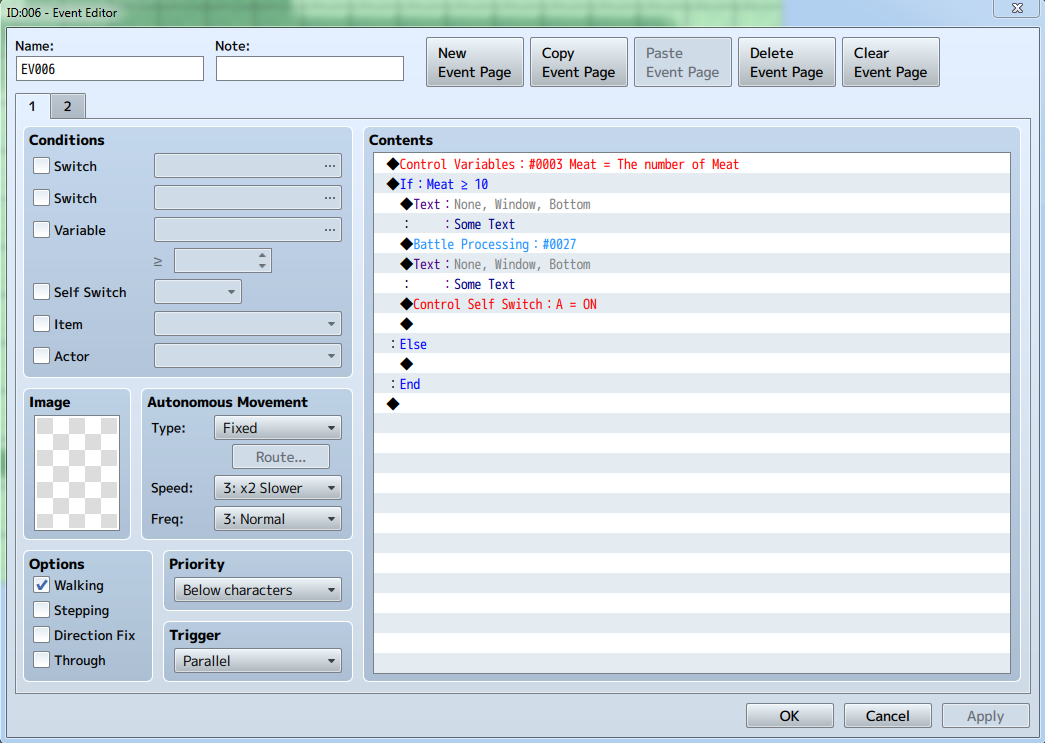Close the Event Editor window
This screenshot has height=743, width=1045.
point(1017,8)
